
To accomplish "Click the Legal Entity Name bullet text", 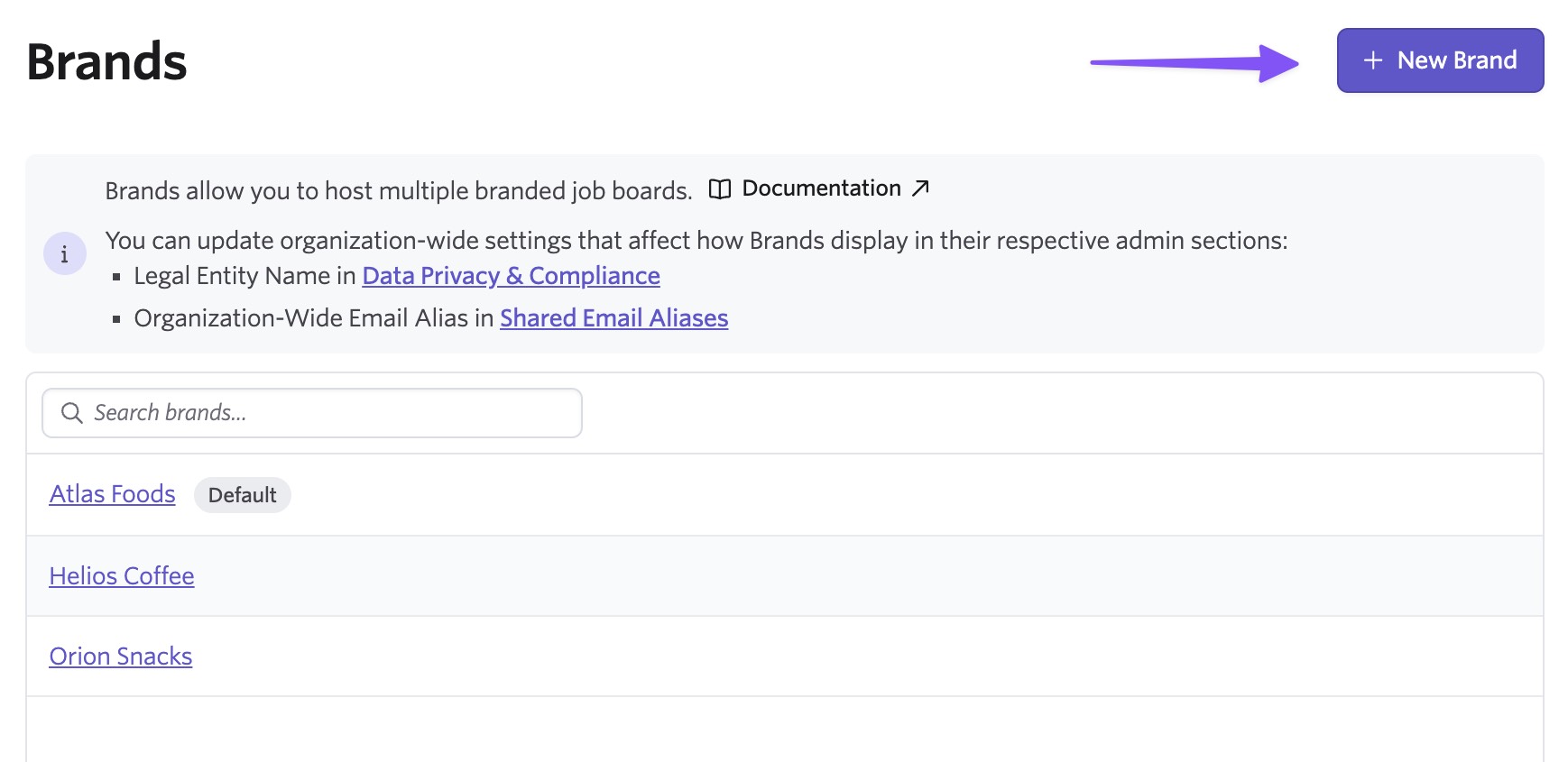I will 244,276.
